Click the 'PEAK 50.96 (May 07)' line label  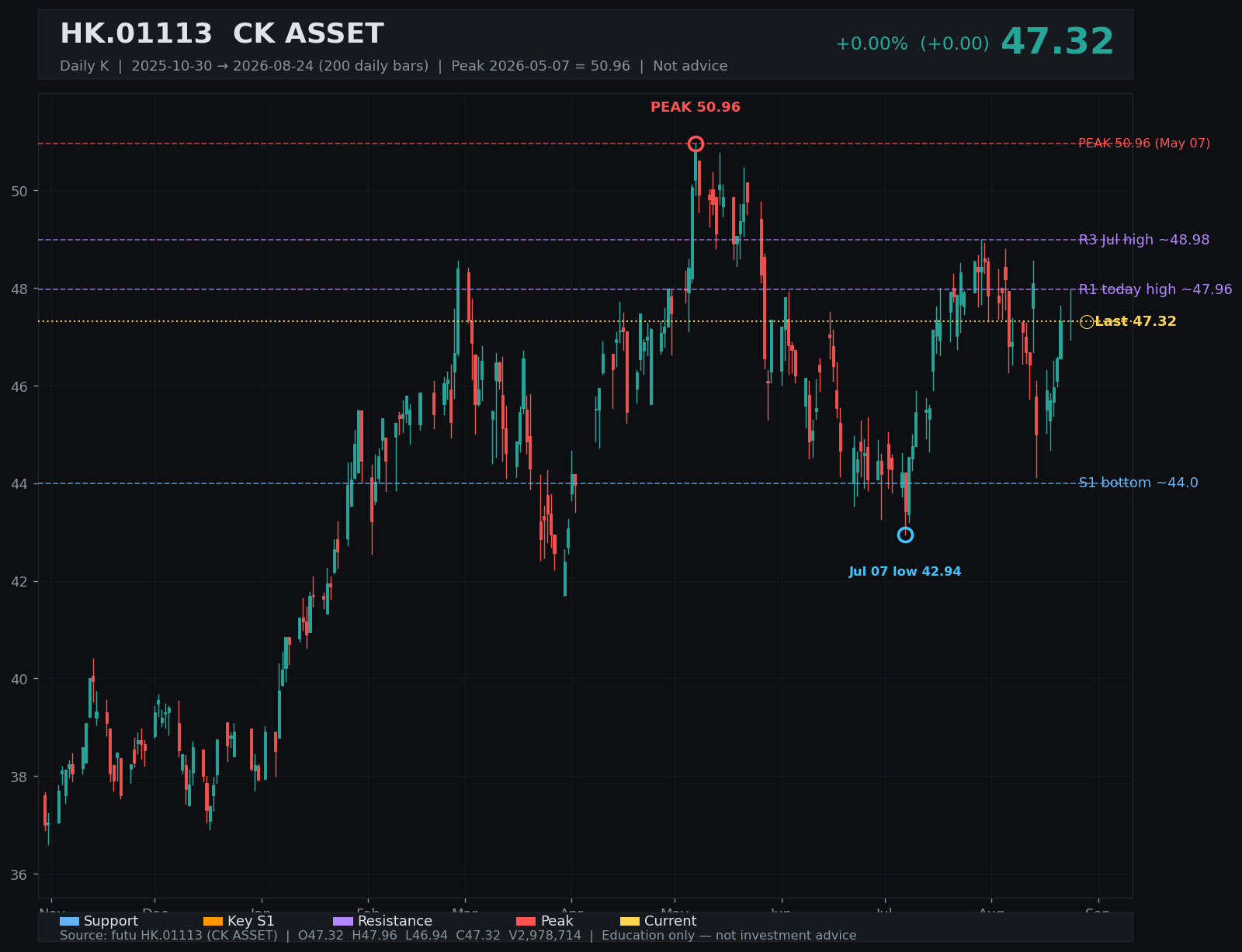[x=1144, y=144]
